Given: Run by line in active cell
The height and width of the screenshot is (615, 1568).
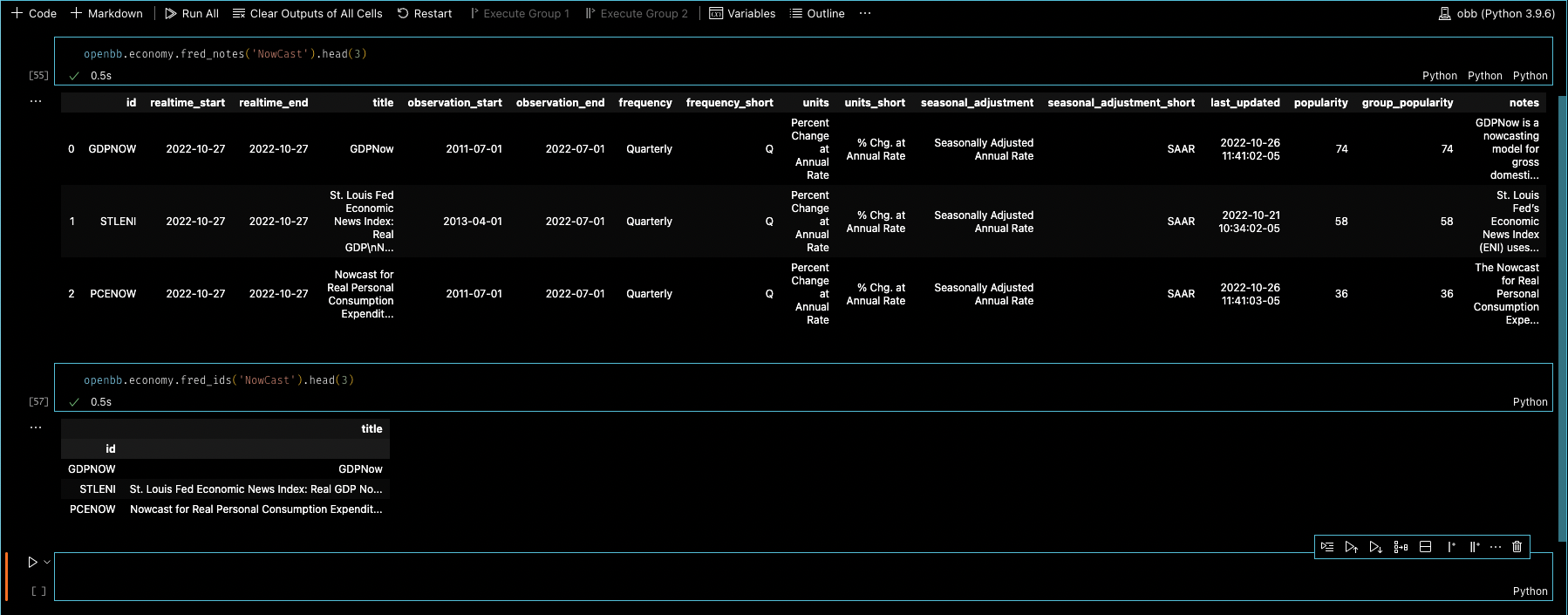Looking at the screenshot, I should pos(1327,547).
